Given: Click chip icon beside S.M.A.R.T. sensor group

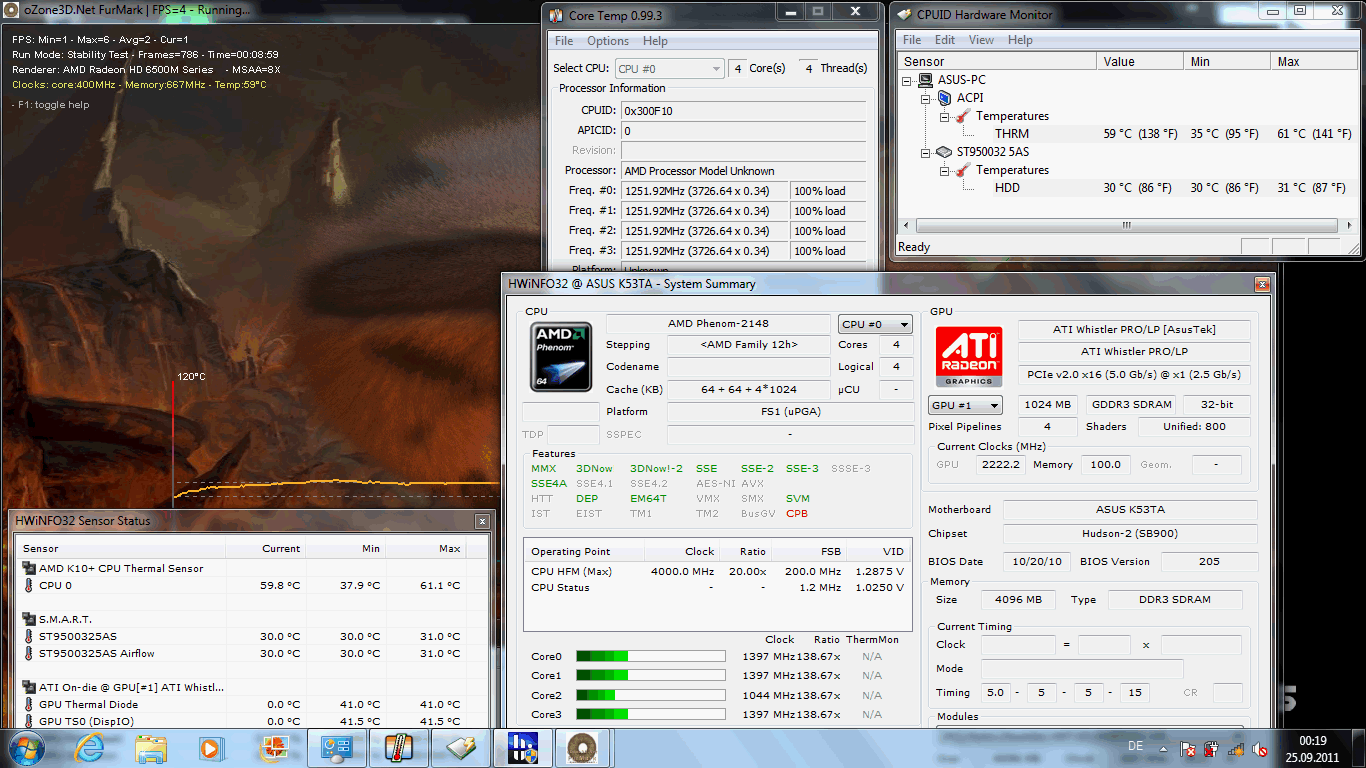Looking at the screenshot, I should click(29, 619).
